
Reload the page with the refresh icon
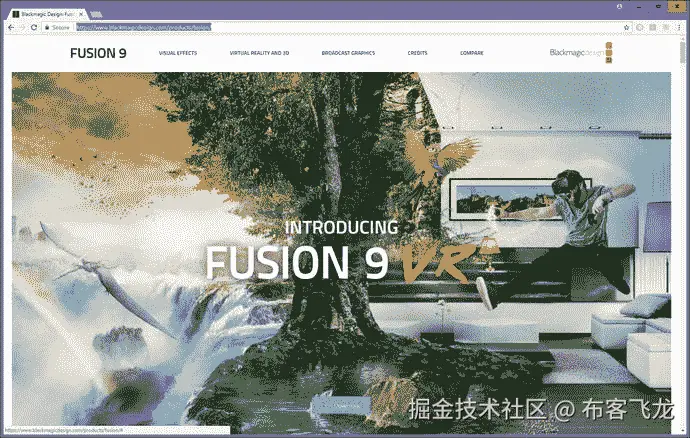[x=33, y=27]
